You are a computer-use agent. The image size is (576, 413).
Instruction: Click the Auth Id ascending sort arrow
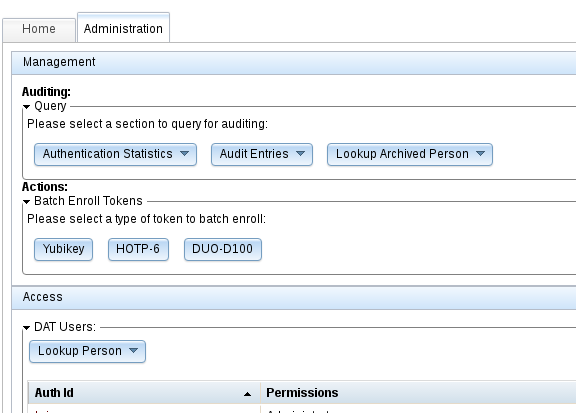247,394
